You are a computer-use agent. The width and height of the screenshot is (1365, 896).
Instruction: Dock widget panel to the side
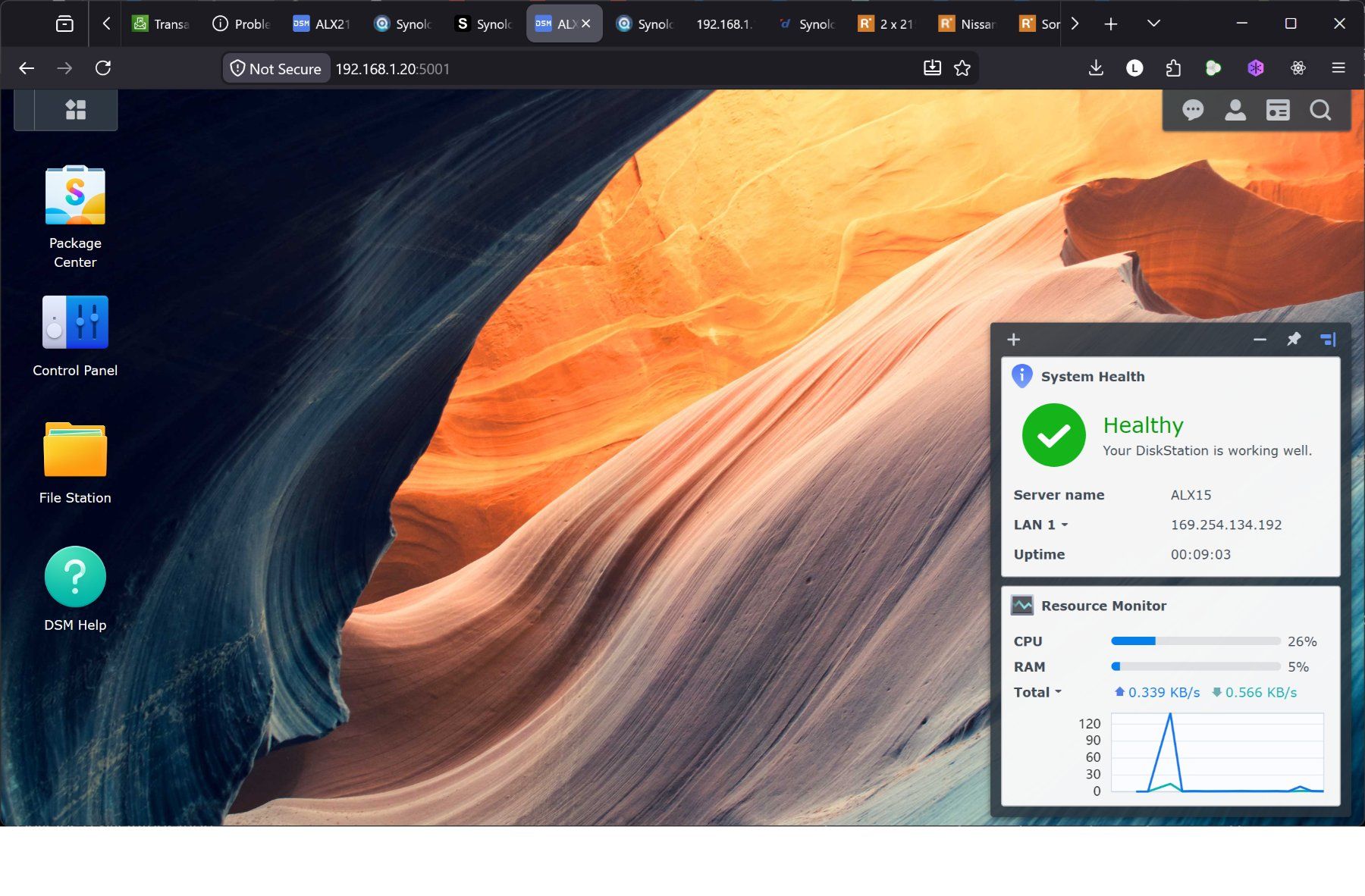pos(1328,339)
